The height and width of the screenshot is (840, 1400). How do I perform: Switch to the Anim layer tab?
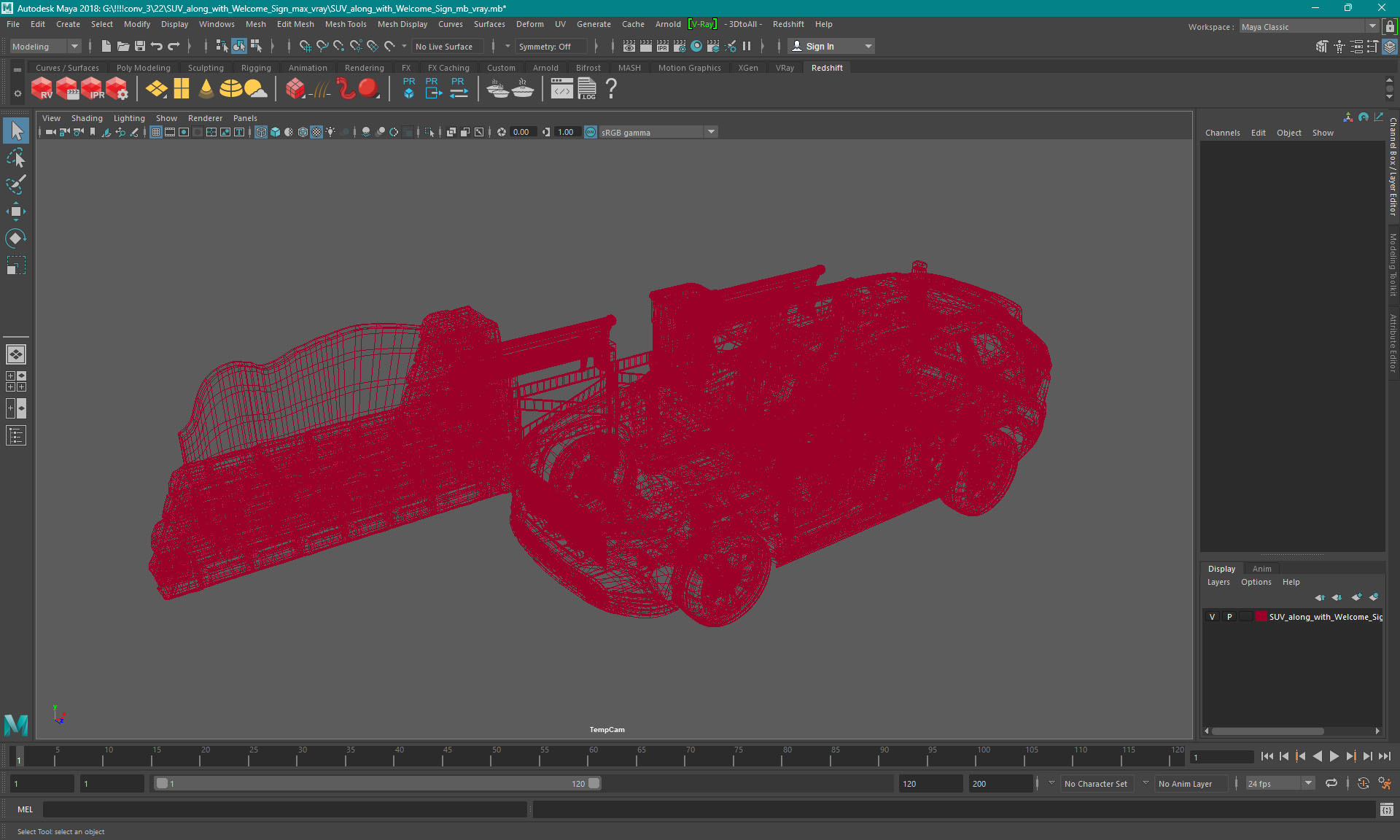click(x=1261, y=569)
